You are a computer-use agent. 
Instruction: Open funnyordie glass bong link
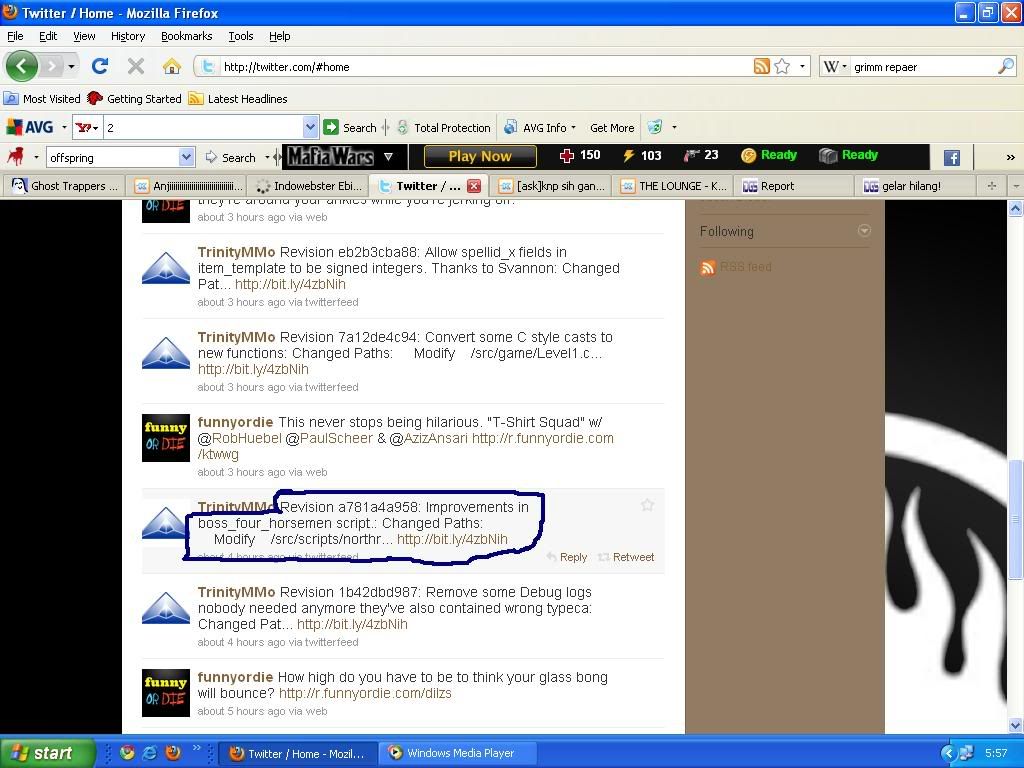click(365, 694)
